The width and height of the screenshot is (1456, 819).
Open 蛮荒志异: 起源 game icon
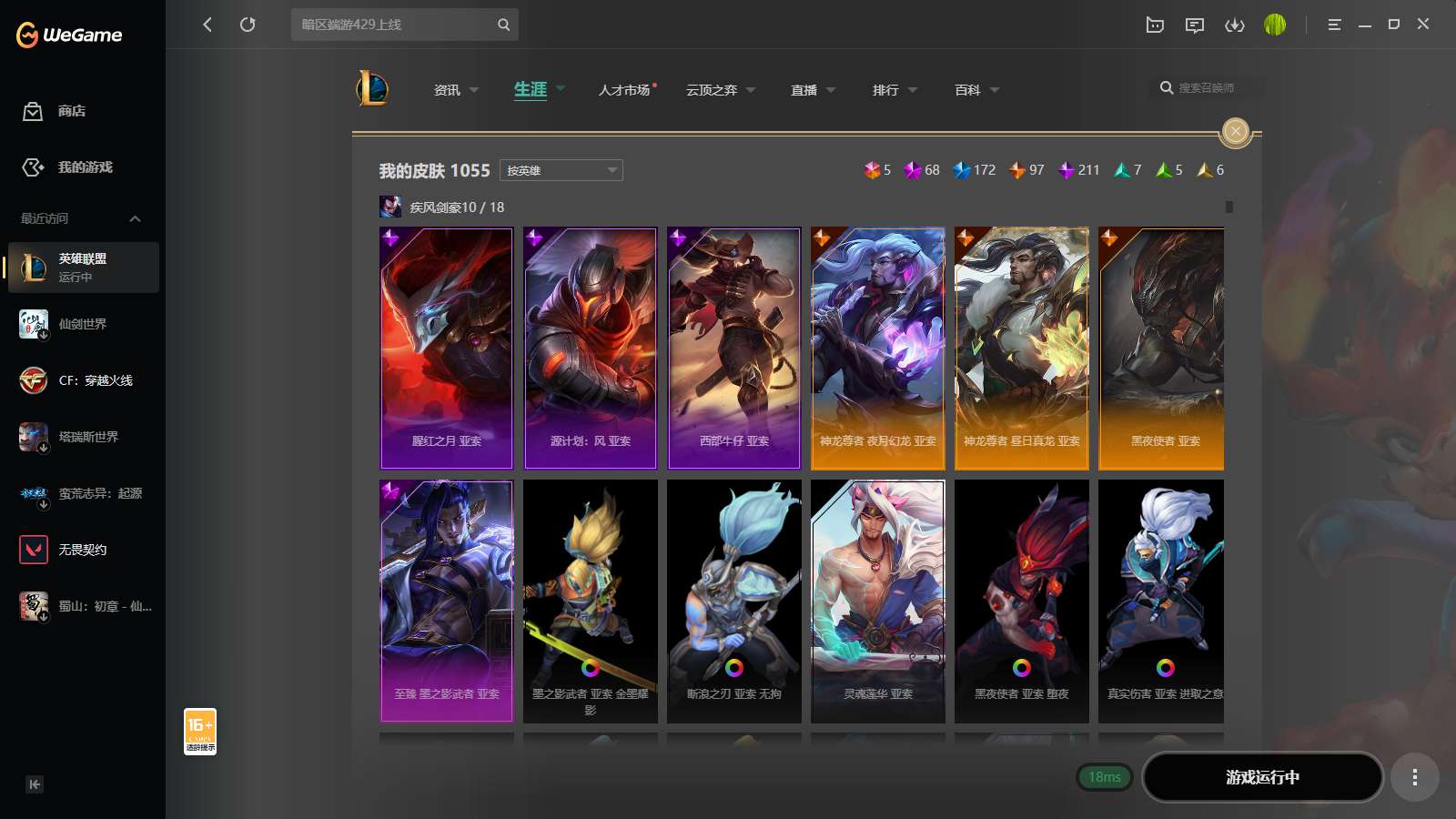pyautogui.click(x=34, y=493)
